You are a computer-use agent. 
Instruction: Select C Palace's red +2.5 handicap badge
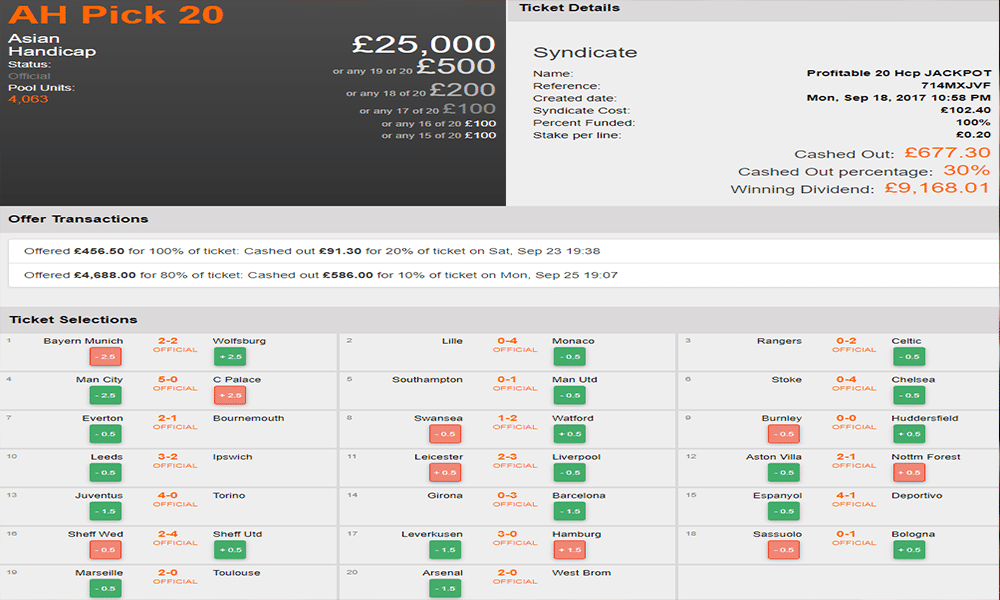[x=229, y=395]
